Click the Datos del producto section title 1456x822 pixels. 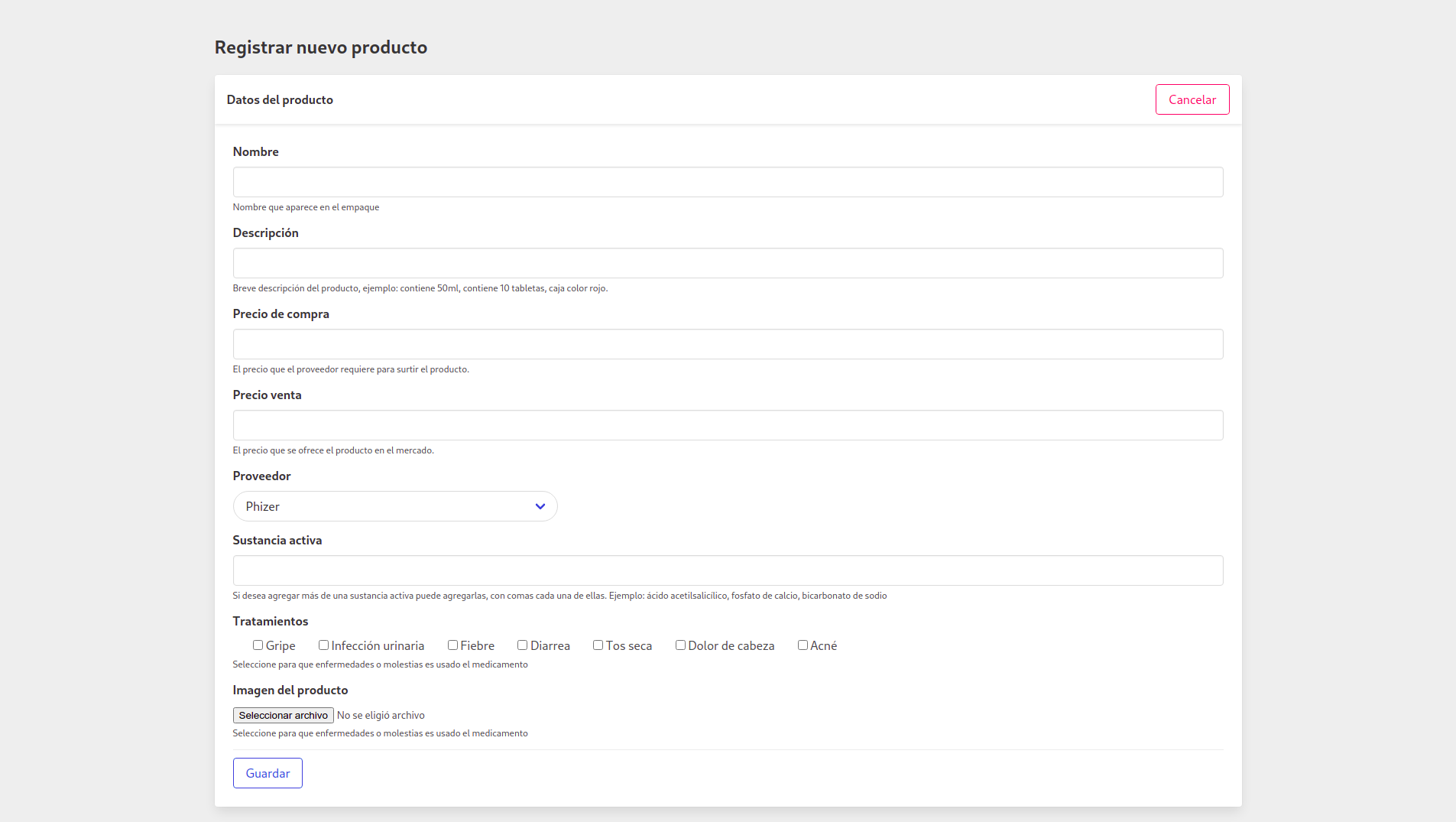pyautogui.click(x=280, y=99)
